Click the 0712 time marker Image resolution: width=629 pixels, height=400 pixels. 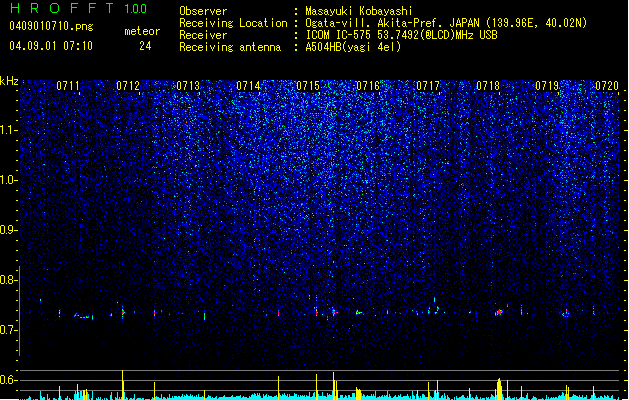point(128,86)
